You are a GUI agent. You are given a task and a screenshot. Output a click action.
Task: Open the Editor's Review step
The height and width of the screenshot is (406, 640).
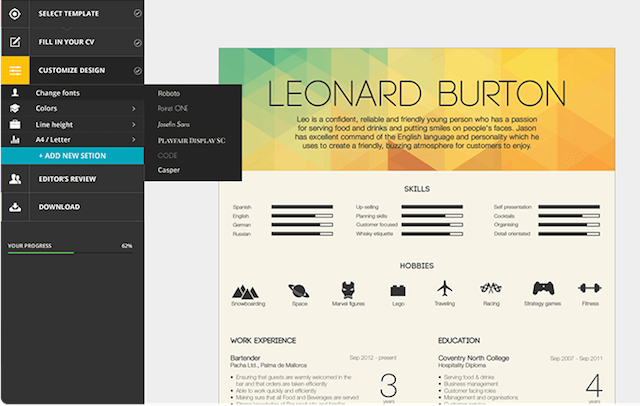point(67,179)
